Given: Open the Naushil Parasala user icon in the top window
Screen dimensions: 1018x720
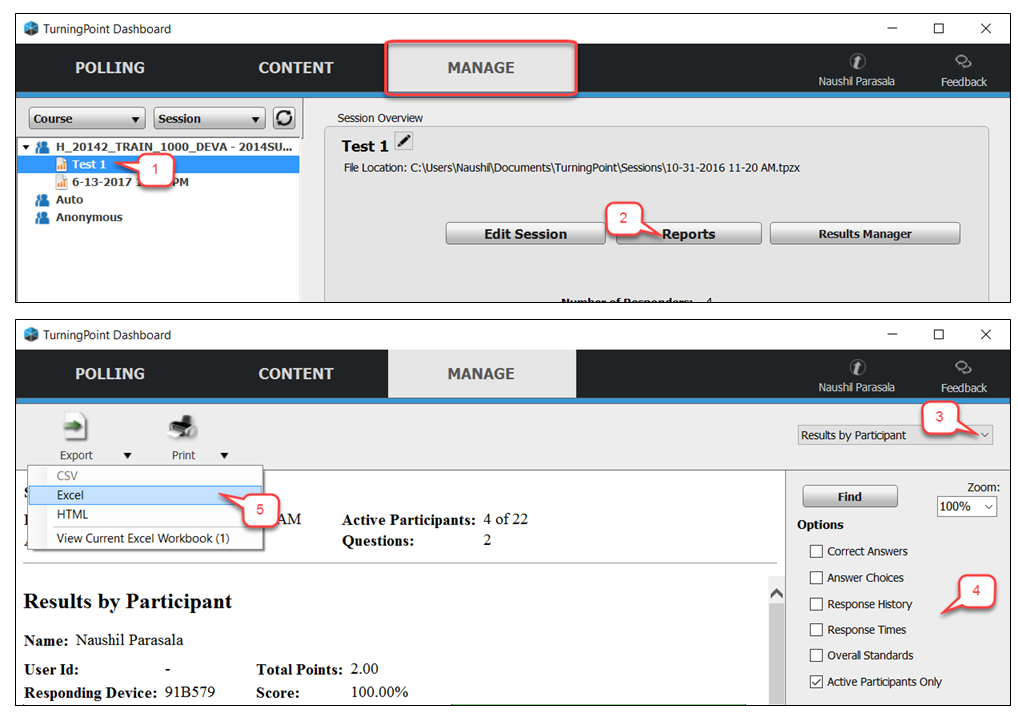Looking at the screenshot, I should (857, 62).
